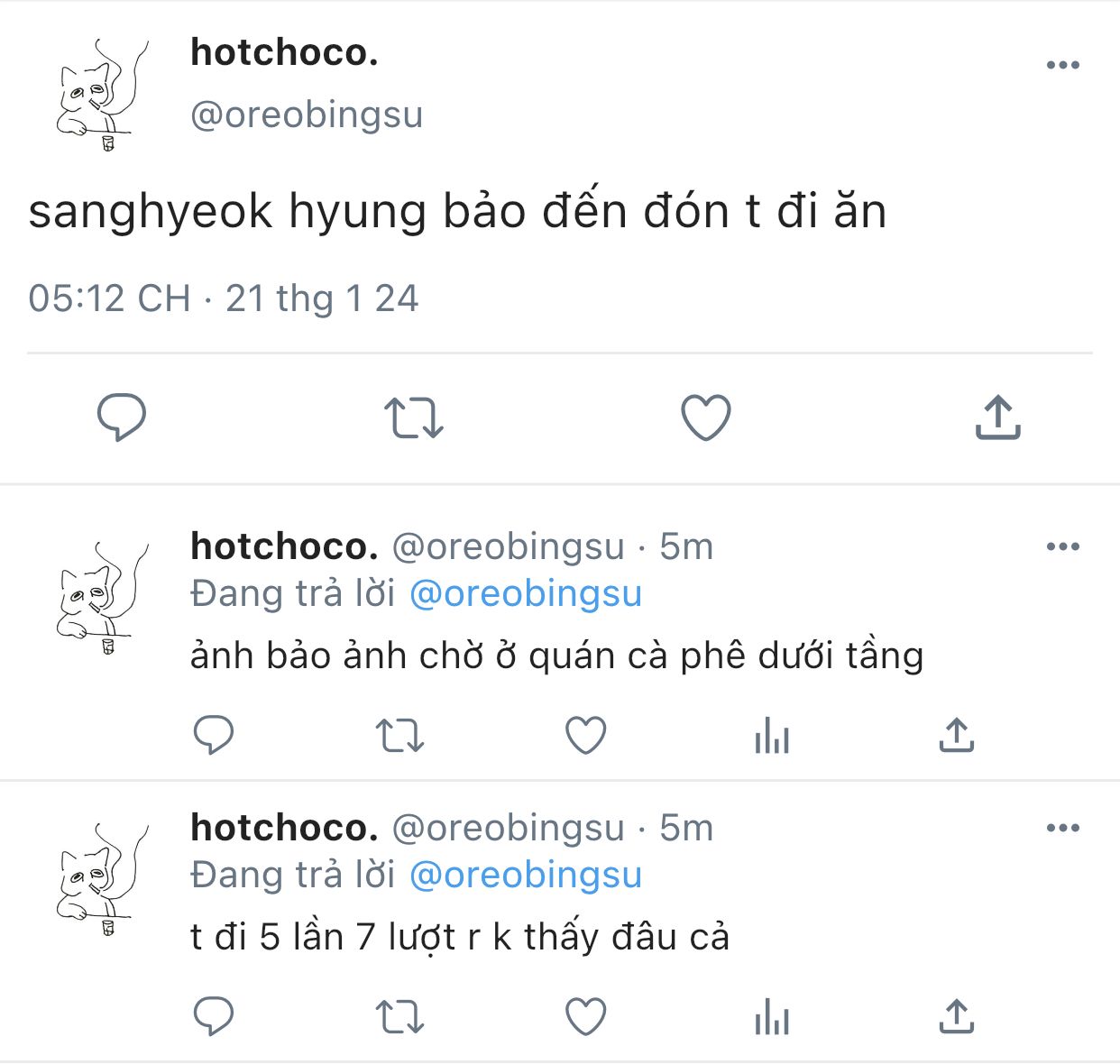View analytics of the '5 lần 7 lượt' reply
The width and height of the screenshot is (1120, 1064).
(772, 1017)
